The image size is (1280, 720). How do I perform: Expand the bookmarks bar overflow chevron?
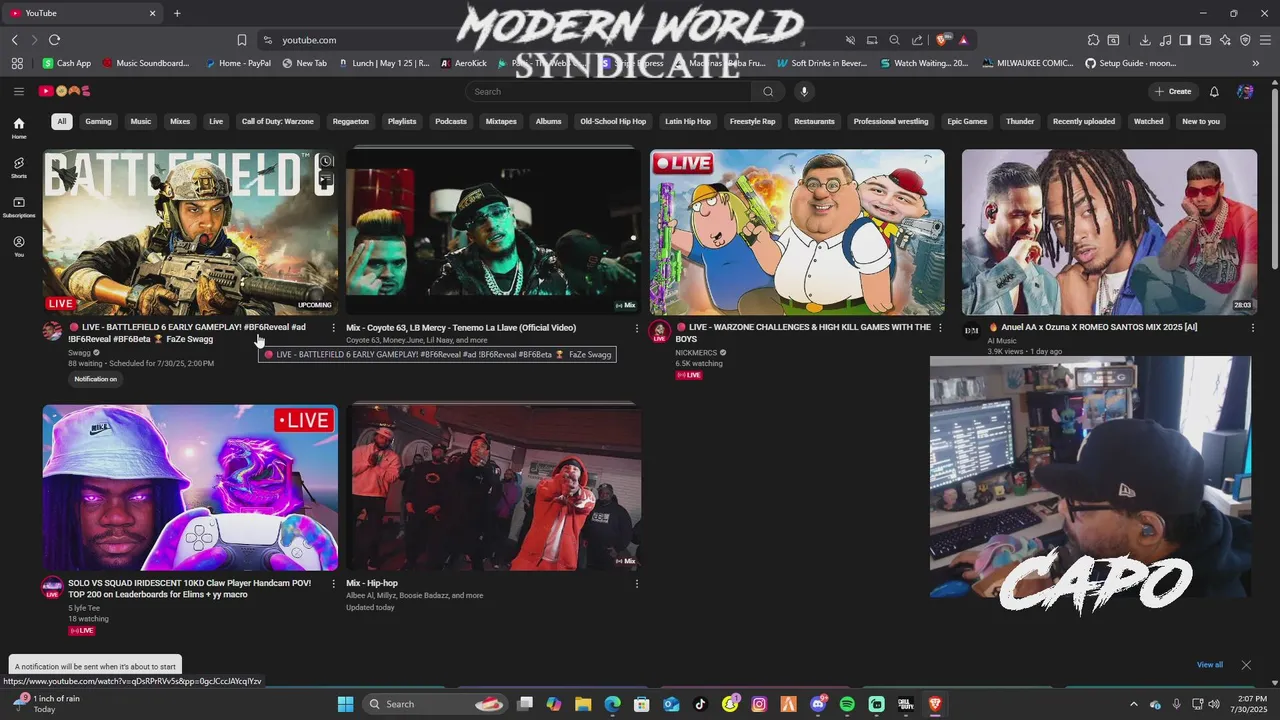(1256, 63)
